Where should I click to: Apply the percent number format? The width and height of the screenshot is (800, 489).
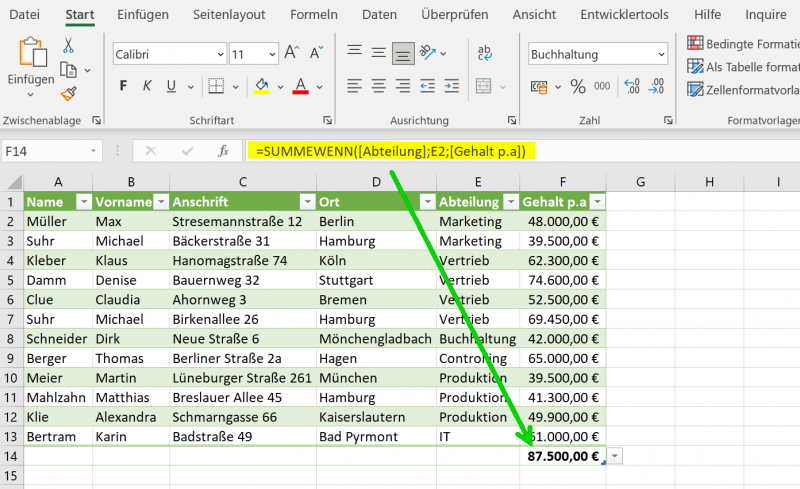click(x=578, y=86)
